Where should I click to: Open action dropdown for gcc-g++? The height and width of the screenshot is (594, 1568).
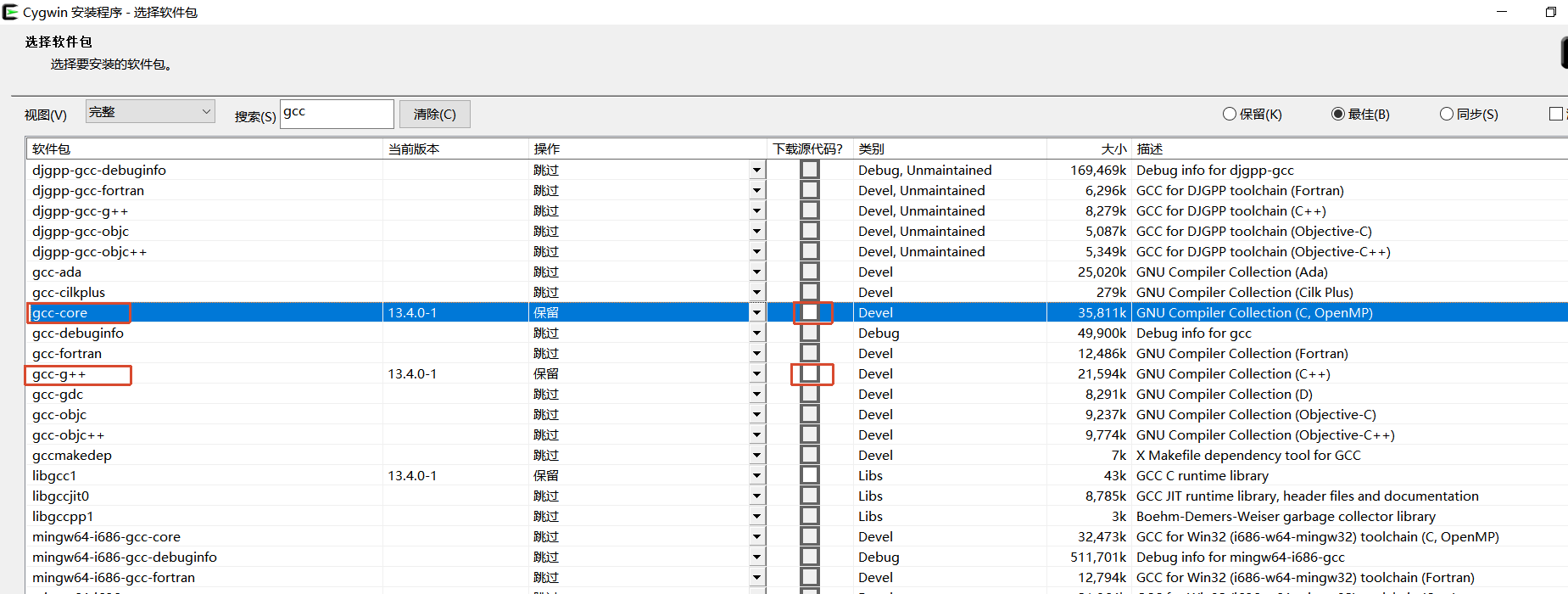tap(756, 373)
